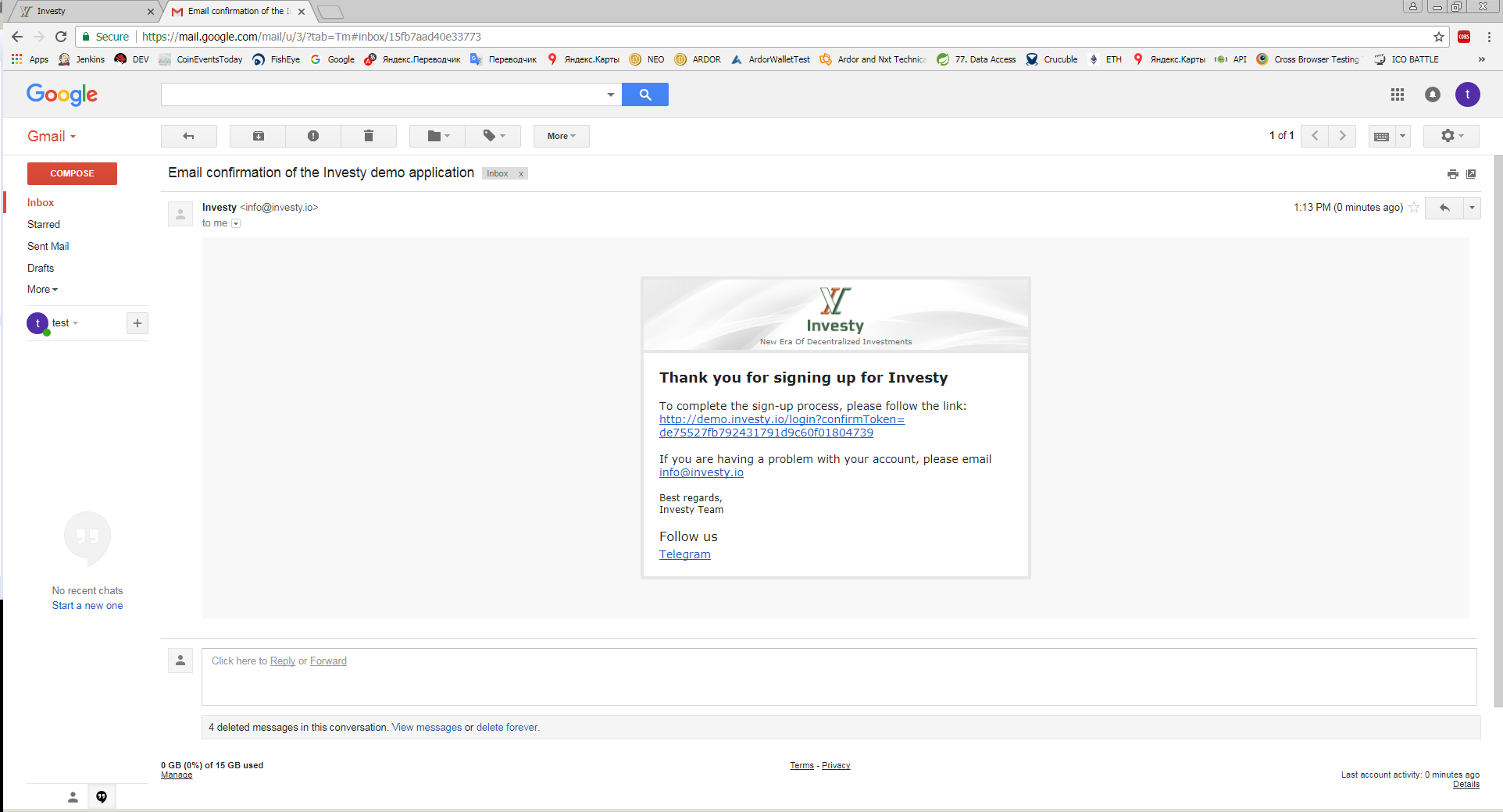Open test chat status dropdown
Screen dimensions: 1503x812
coord(66,323)
